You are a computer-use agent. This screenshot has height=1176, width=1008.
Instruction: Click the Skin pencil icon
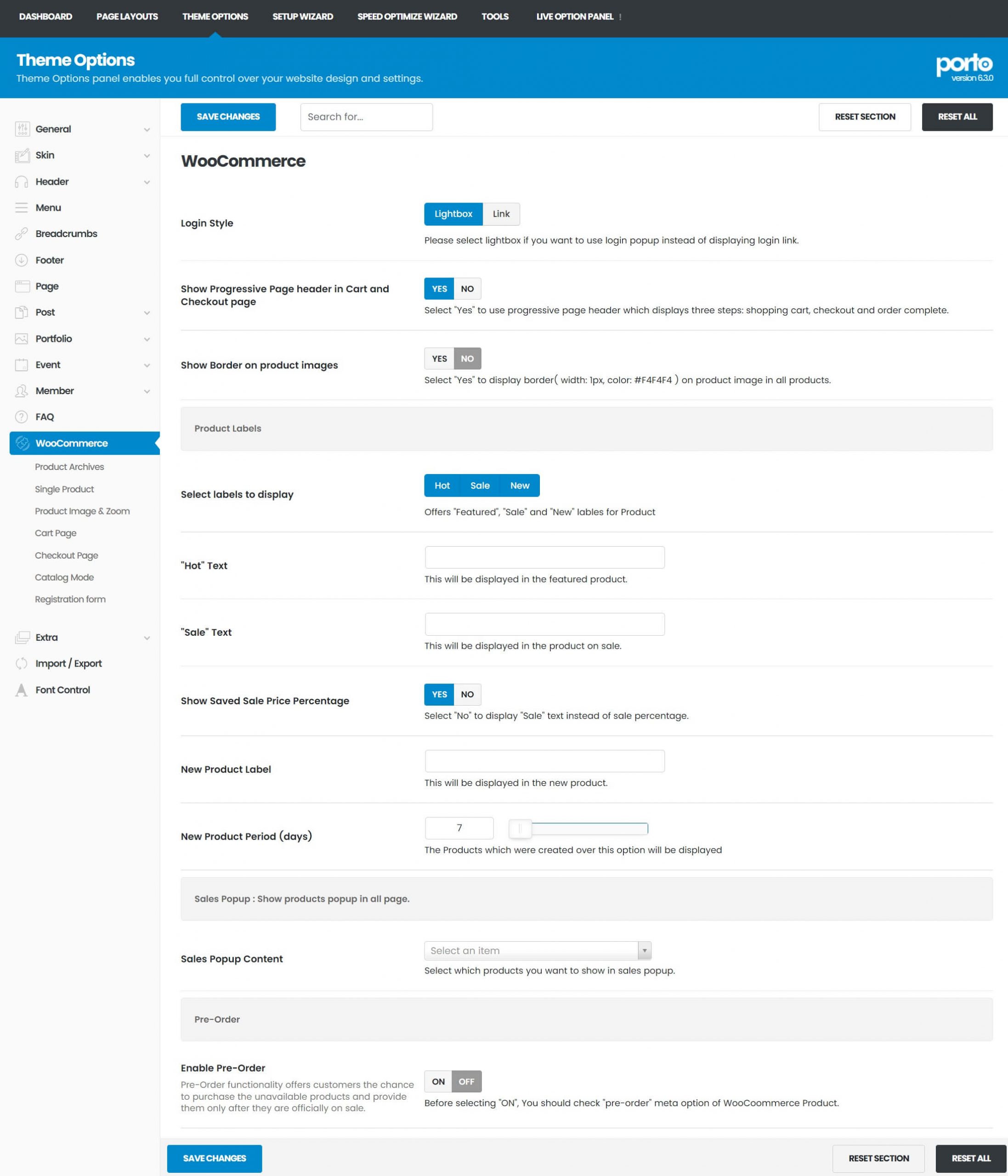click(22, 156)
